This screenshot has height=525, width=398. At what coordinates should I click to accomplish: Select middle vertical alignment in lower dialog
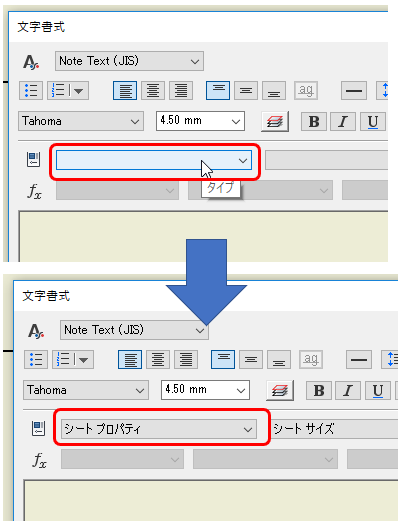(x=251, y=360)
